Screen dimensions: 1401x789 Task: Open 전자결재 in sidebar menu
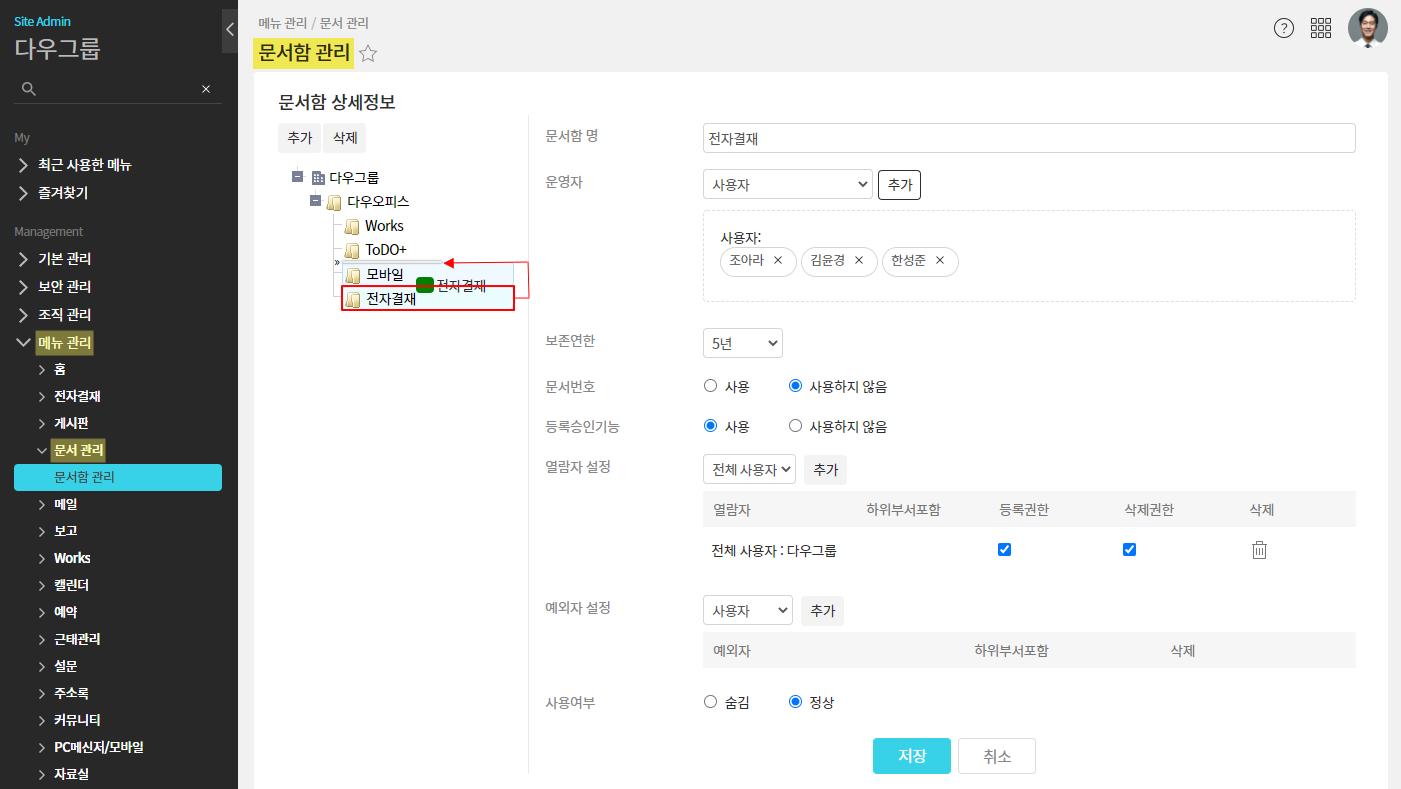tap(77, 396)
